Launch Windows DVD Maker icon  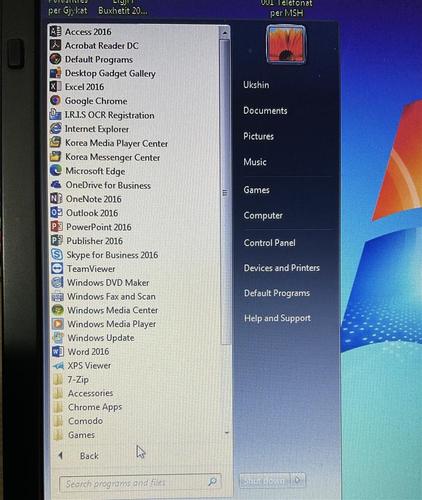point(57,282)
